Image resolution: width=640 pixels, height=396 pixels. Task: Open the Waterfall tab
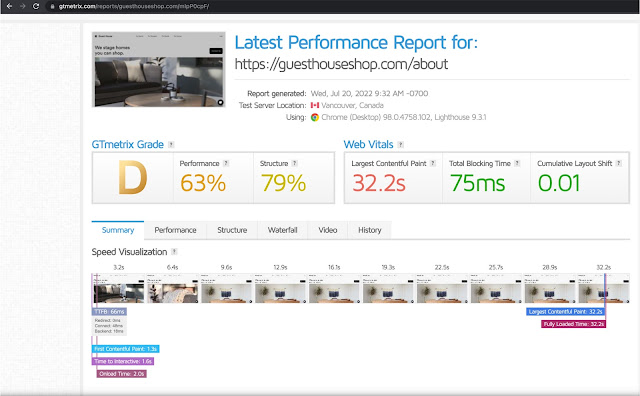pyautogui.click(x=282, y=230)
